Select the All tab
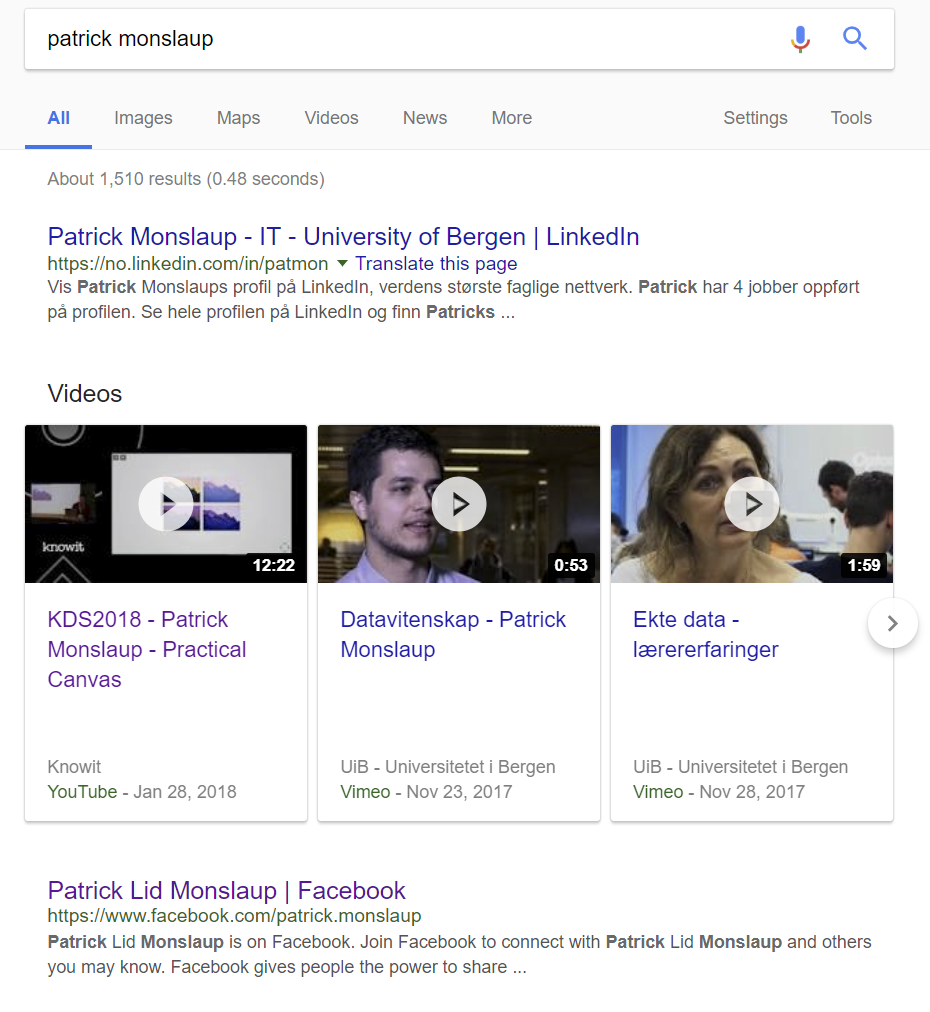 (59, 118)
